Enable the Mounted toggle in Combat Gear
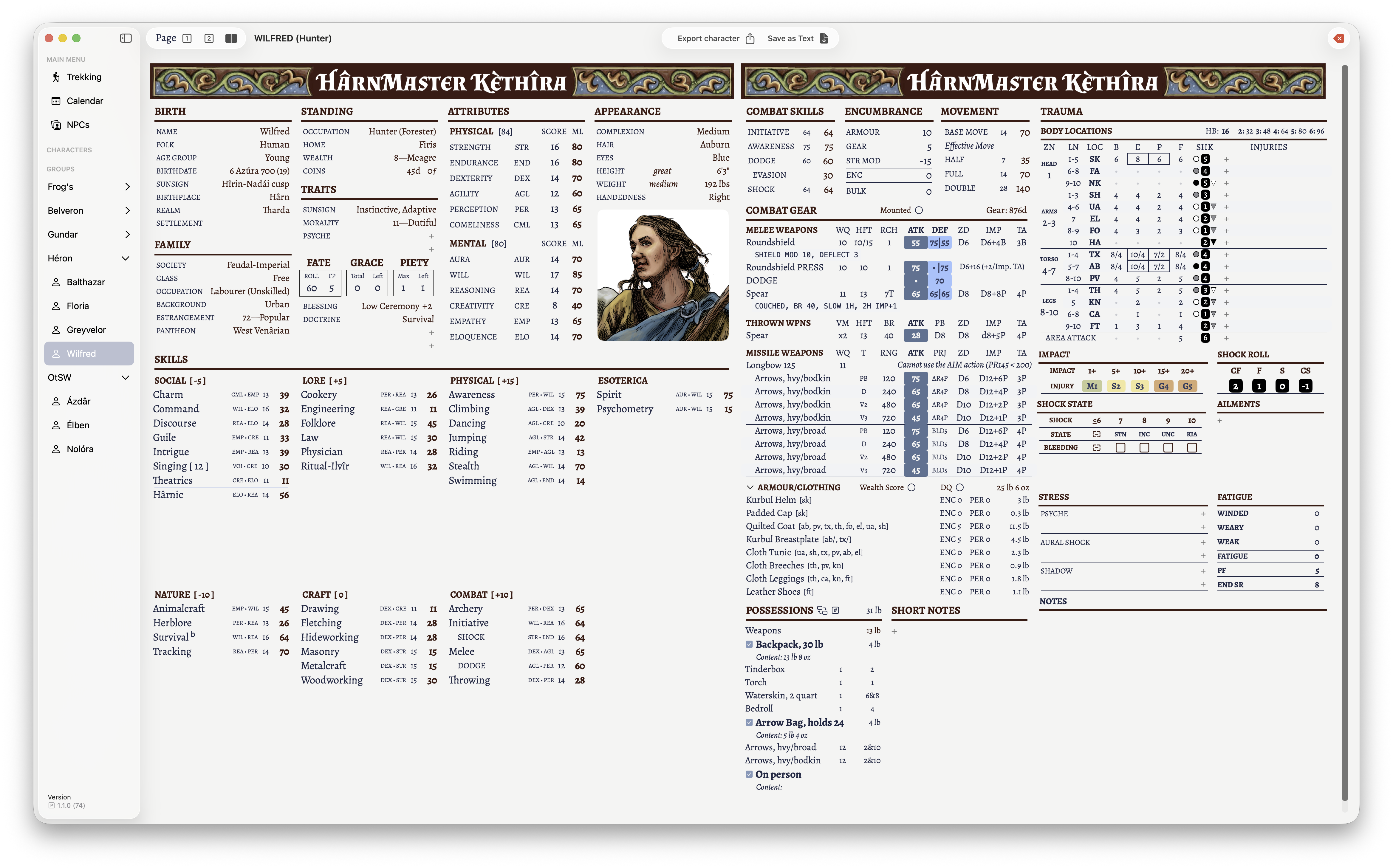The width and height of the screenshot is (1393, 868). (919, 210)
